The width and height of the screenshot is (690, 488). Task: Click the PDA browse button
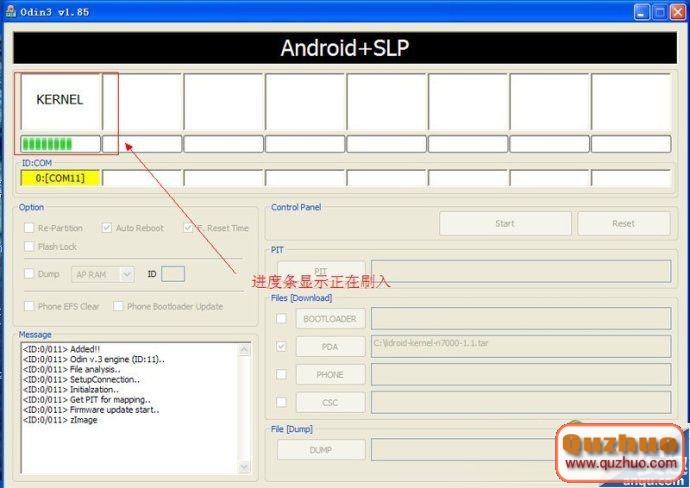click(x=330, y=347)
